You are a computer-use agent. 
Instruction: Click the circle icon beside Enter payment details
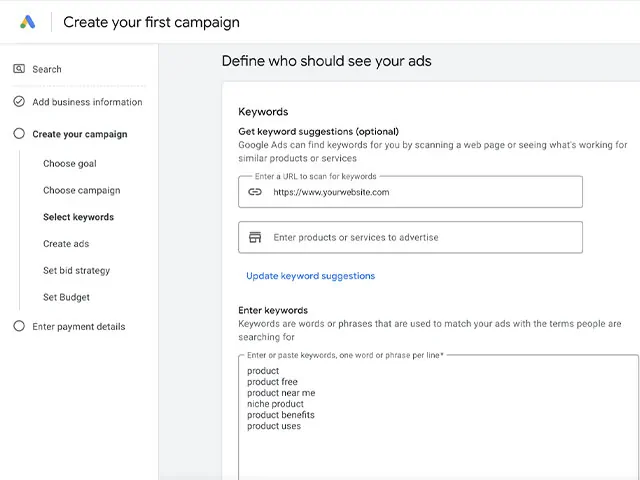pyautogui.click(x=19, y=326)
